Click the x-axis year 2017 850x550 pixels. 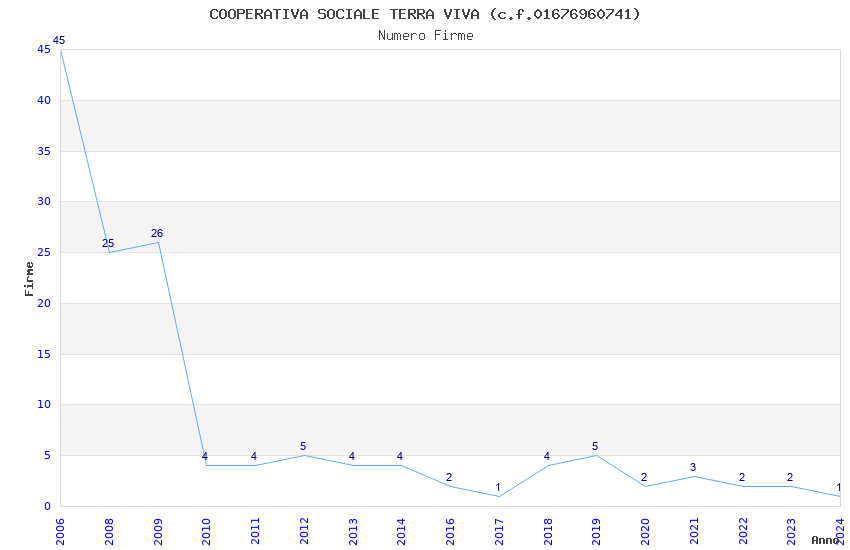[499, 531]
